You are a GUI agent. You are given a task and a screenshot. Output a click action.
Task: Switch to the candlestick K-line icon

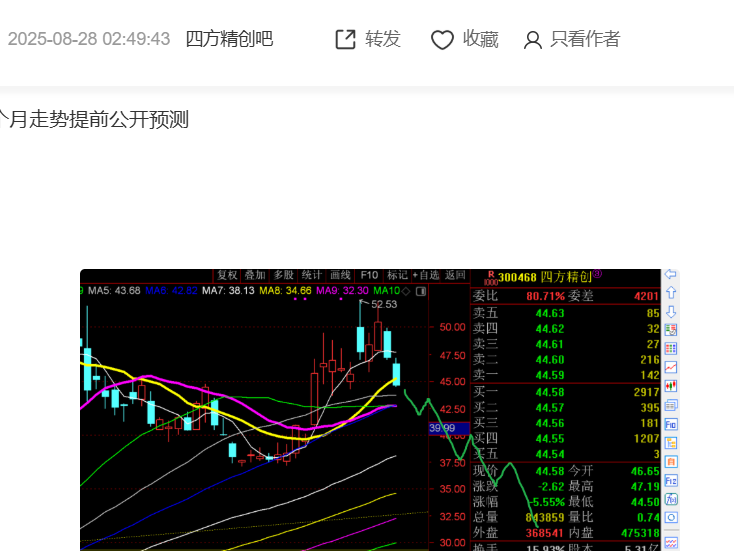671,386
